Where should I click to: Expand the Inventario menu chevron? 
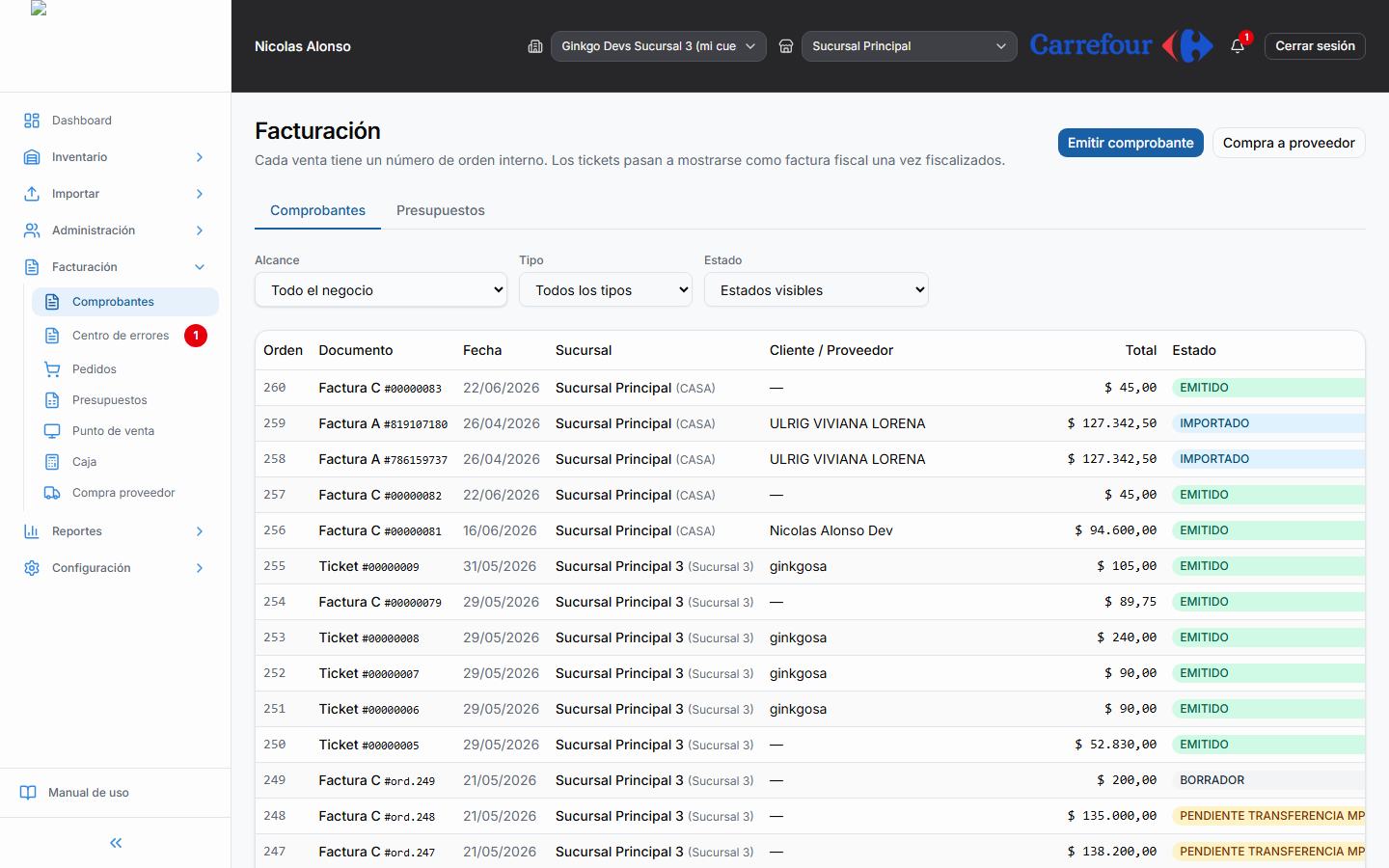pos(200,157)
